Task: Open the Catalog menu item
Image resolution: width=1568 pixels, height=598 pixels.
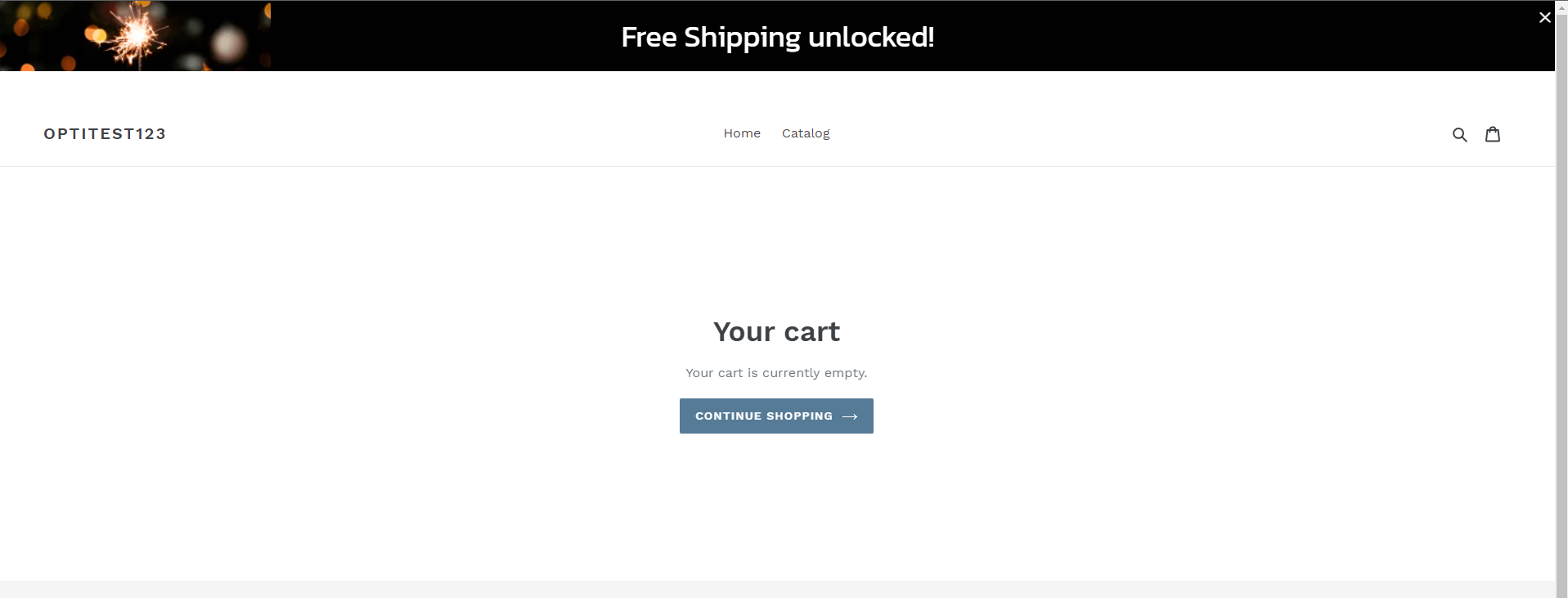Action: click(806, 133)
